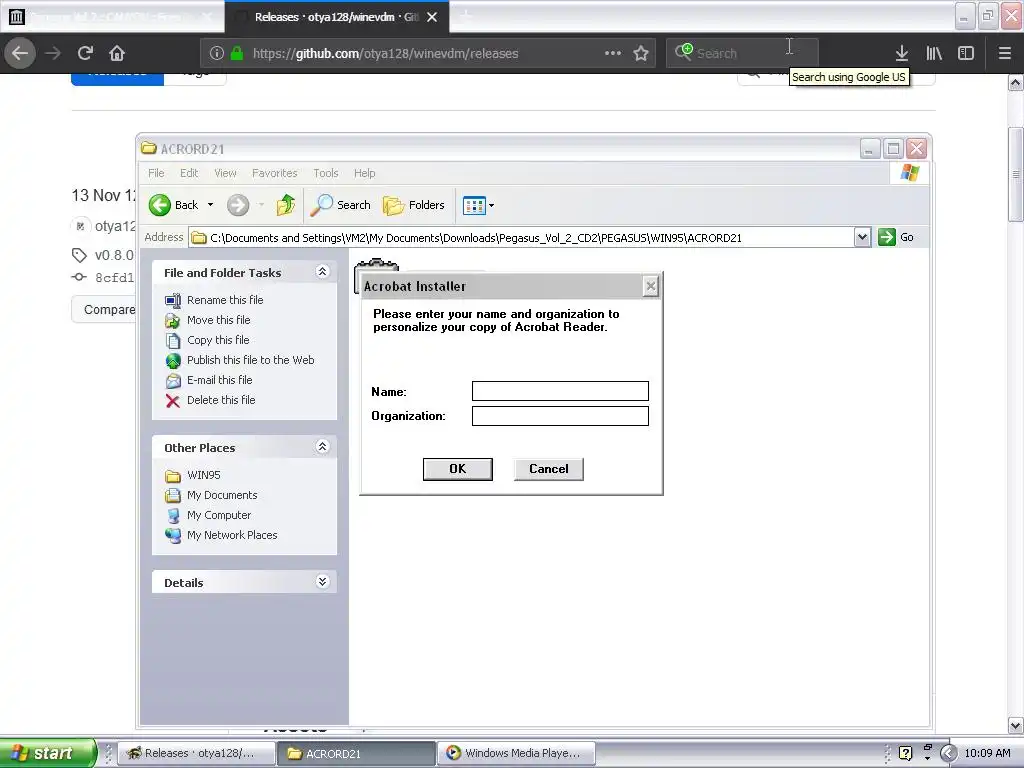Collapse File and Folder Tasks panel
The width and height of the screenshot is (1024, 768).
coord(322,272)
